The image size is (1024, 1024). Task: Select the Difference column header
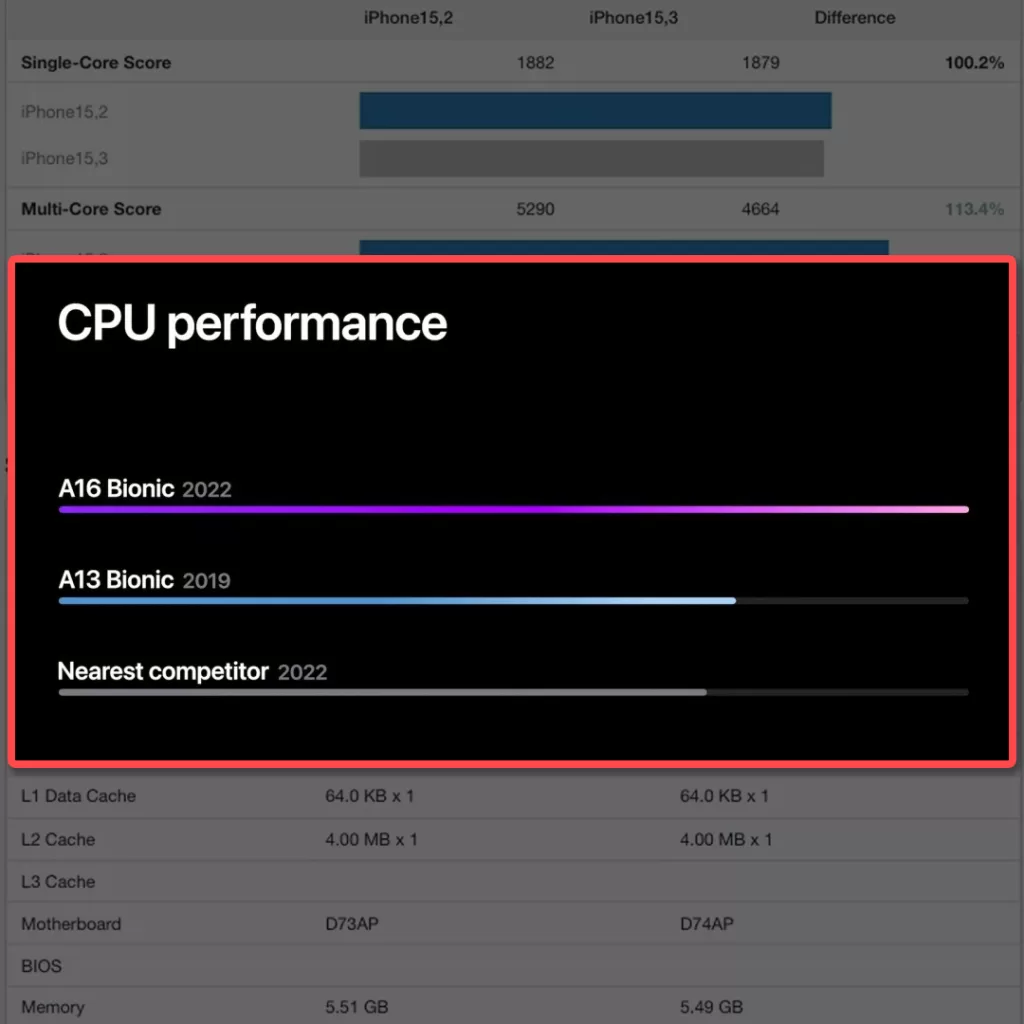tap(854, 18)
